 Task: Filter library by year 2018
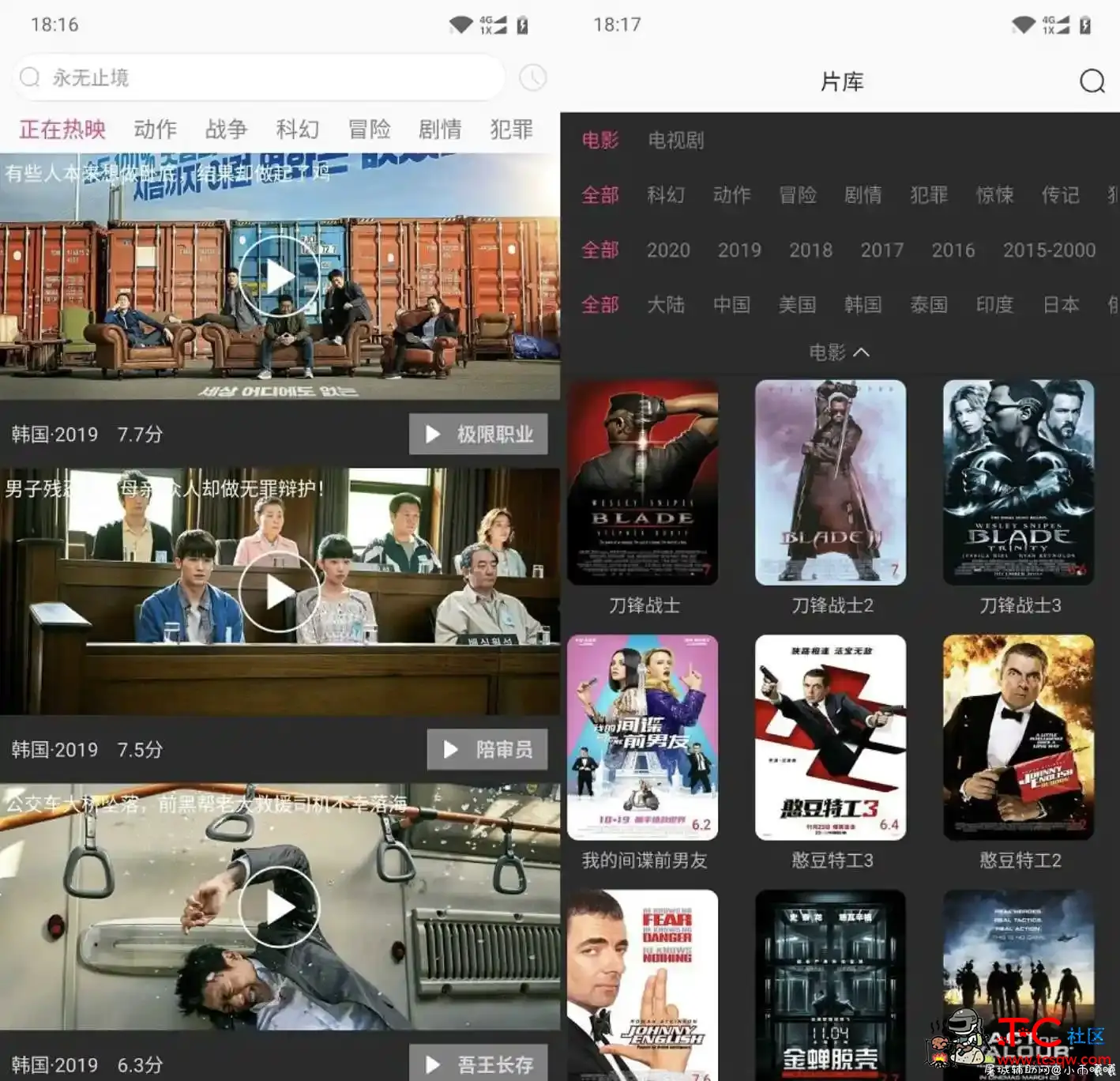[x=810, y=250]
